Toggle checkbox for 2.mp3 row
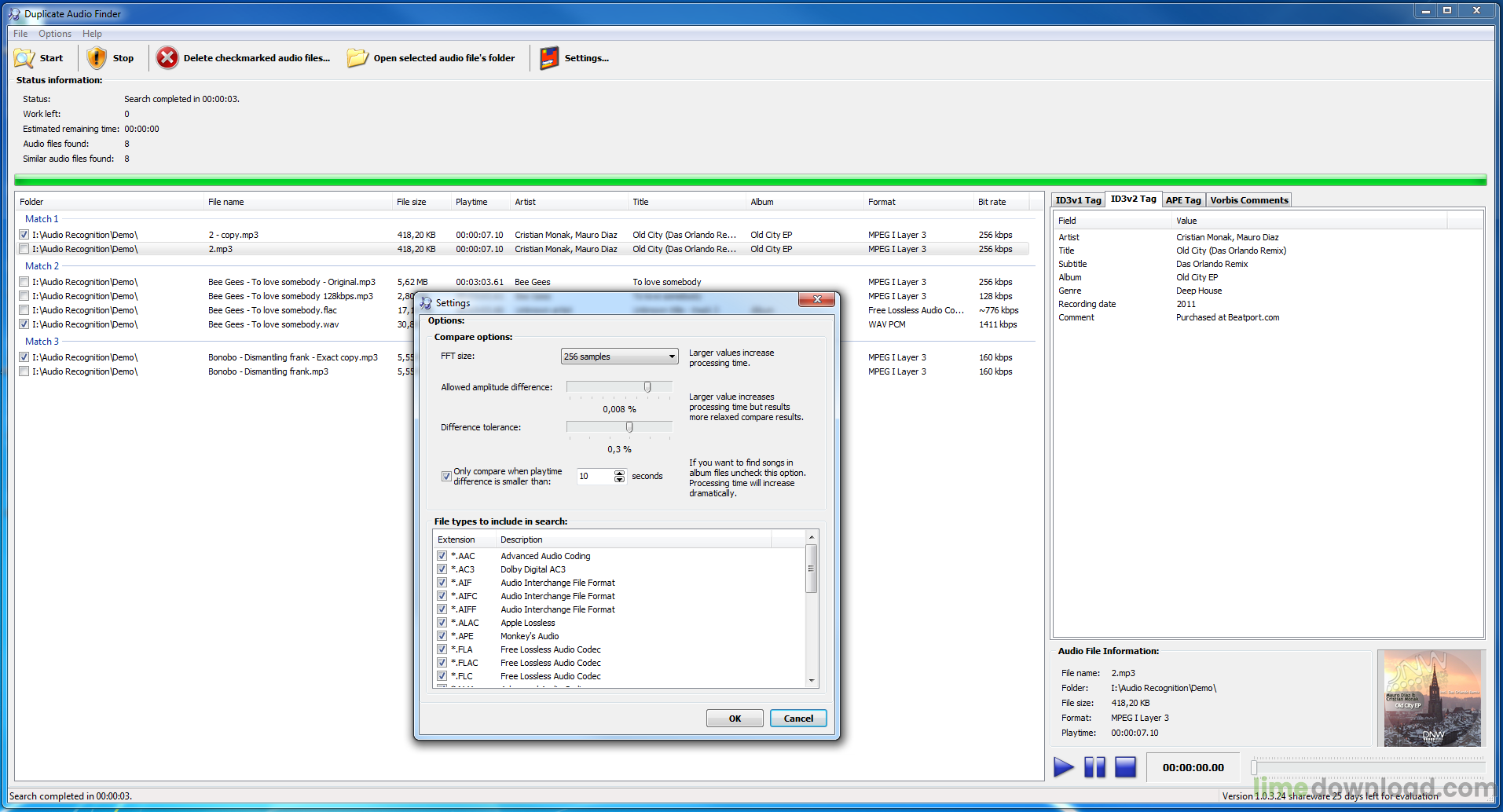The width and height of the screenshot is (1503, 812). pyautogui.click(x=24, y=249)
